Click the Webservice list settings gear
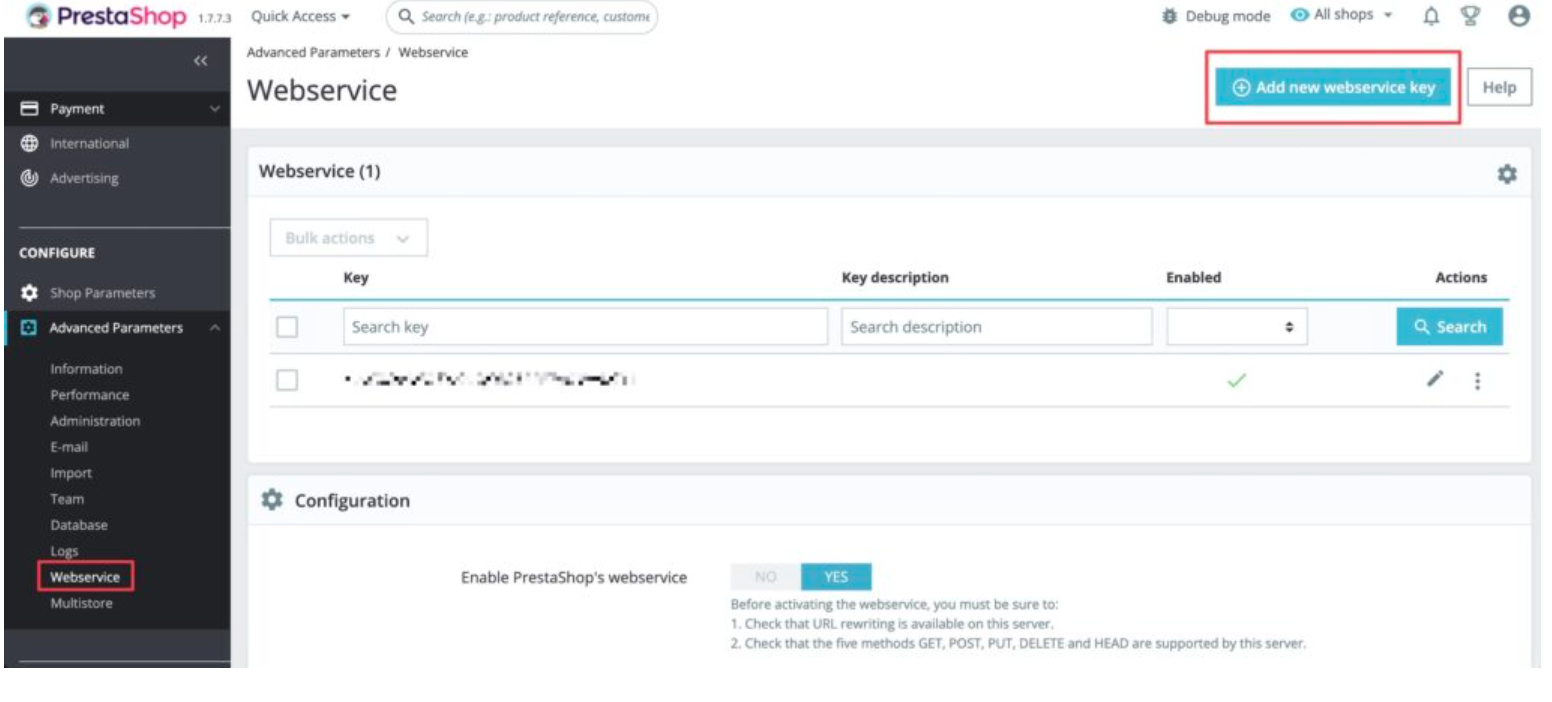 (x=1506, y=174)
